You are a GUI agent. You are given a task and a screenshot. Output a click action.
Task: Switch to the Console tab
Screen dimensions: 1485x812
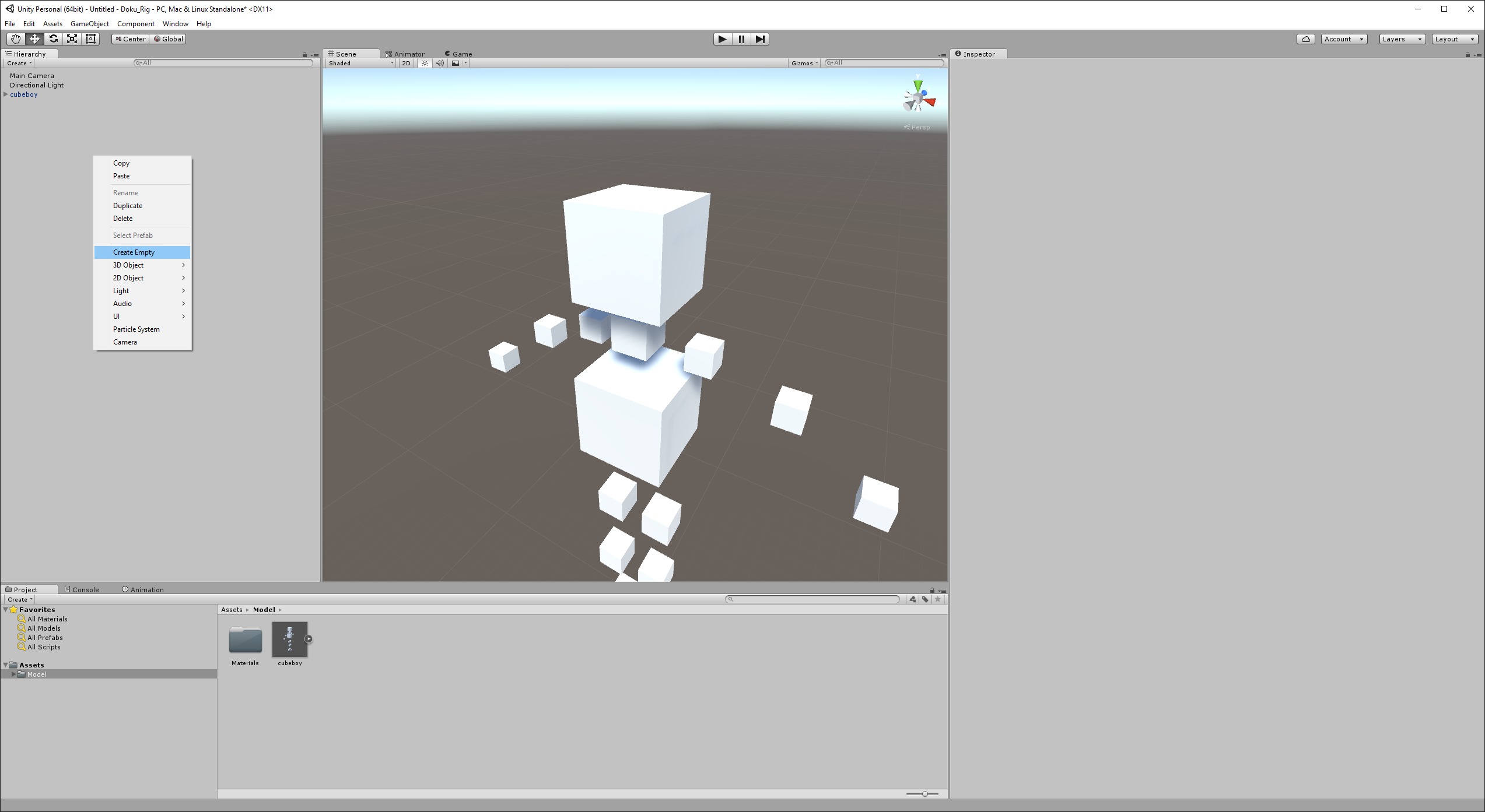tap(82, 589)
